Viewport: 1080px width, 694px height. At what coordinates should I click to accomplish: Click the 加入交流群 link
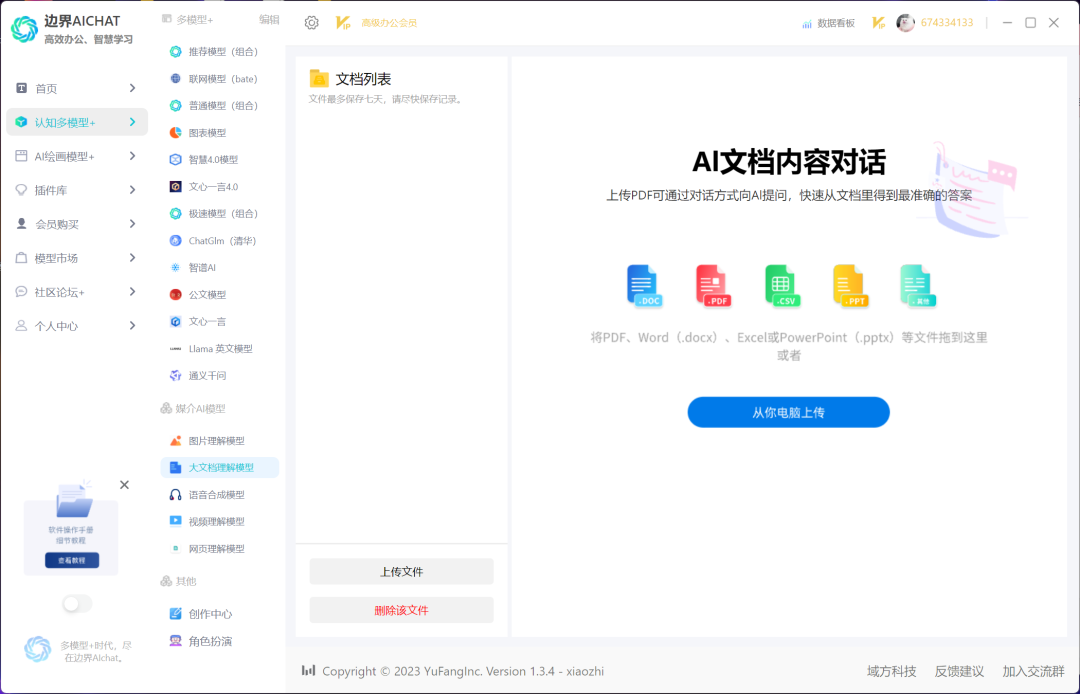click(x=1033, y=671)
